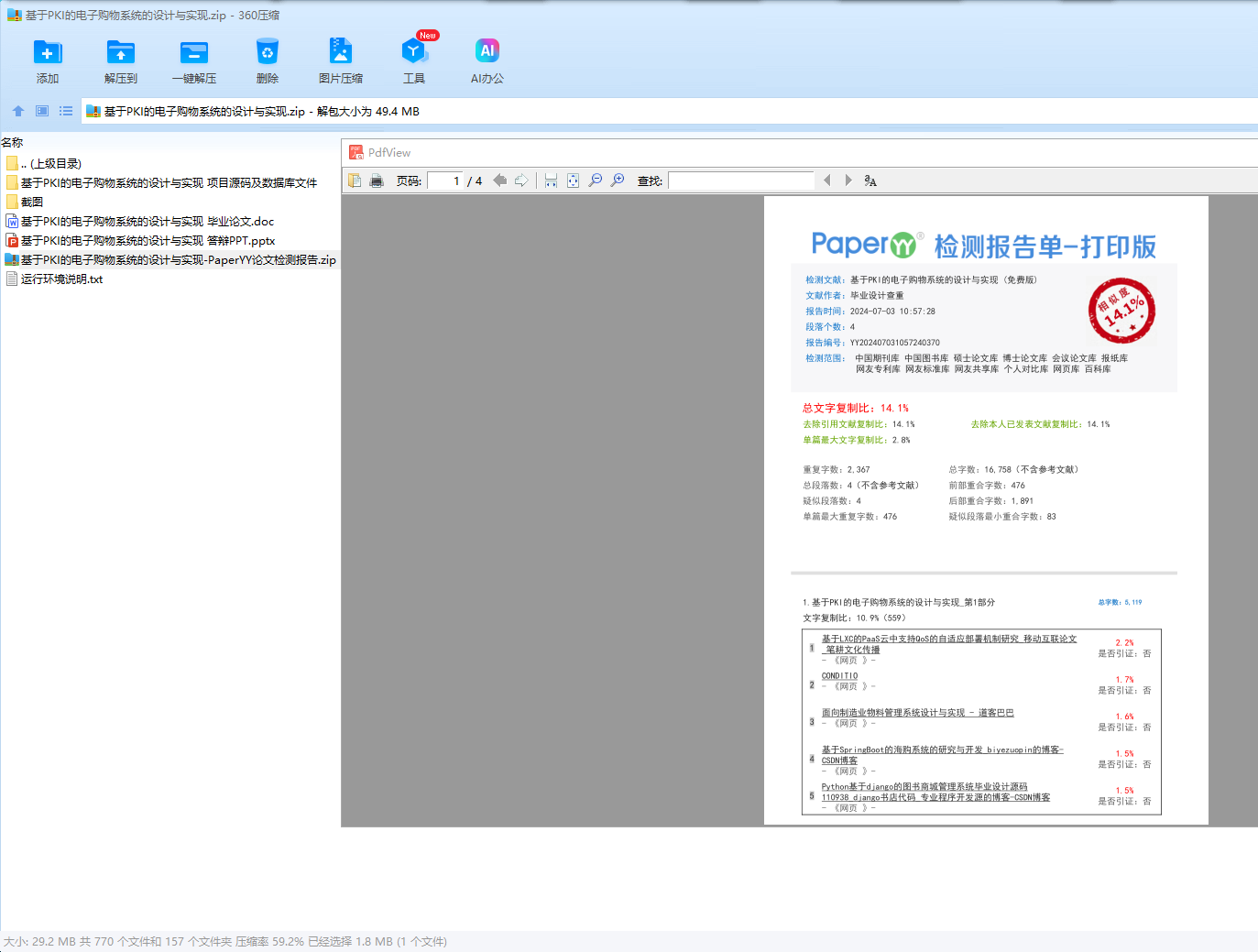Click the report number 'YY202407031057240370'
The image size is (1258, 952).
[x=894, y=343]
